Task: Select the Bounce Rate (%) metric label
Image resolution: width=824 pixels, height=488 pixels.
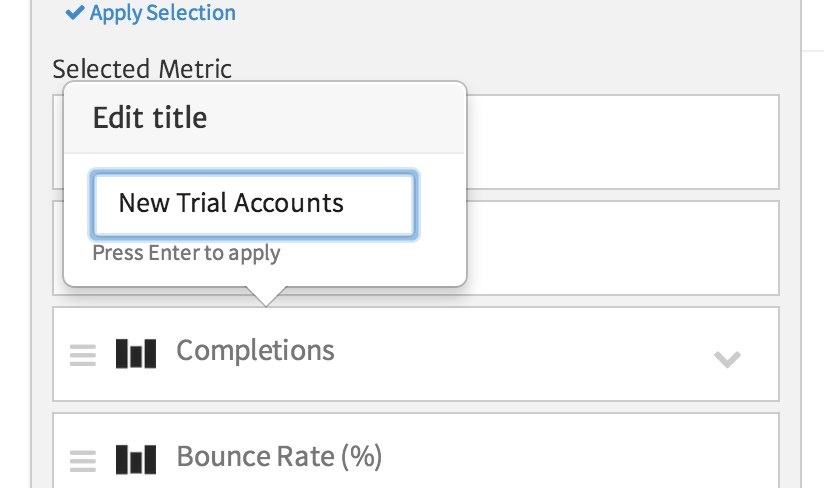Action: pyautogui.click(x=279, y=457)
